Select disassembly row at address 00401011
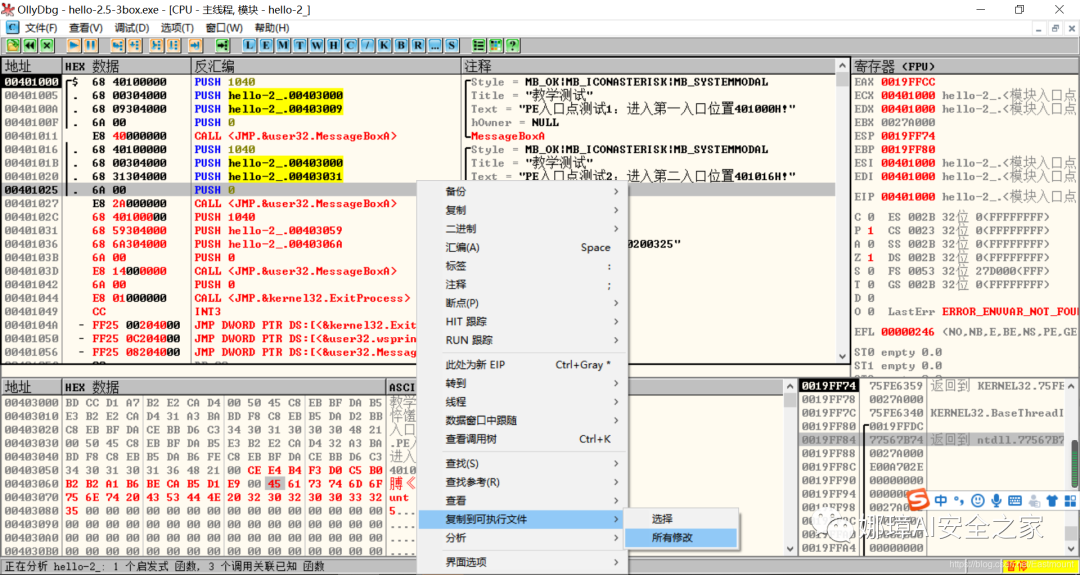The height and width of the screenshot is (575, 1080). point(418,136)
